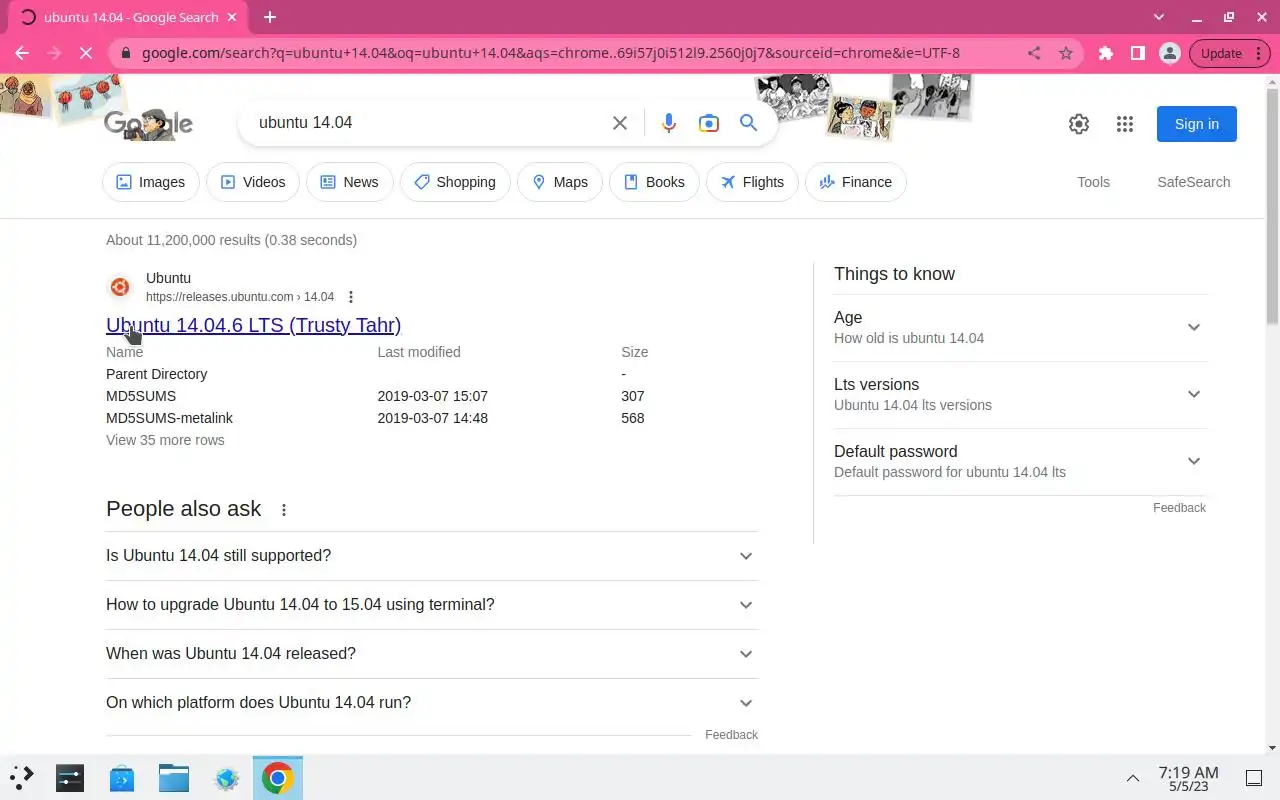Go back to the previous page
1280x800 pixels.
click(x=22, y=53)
